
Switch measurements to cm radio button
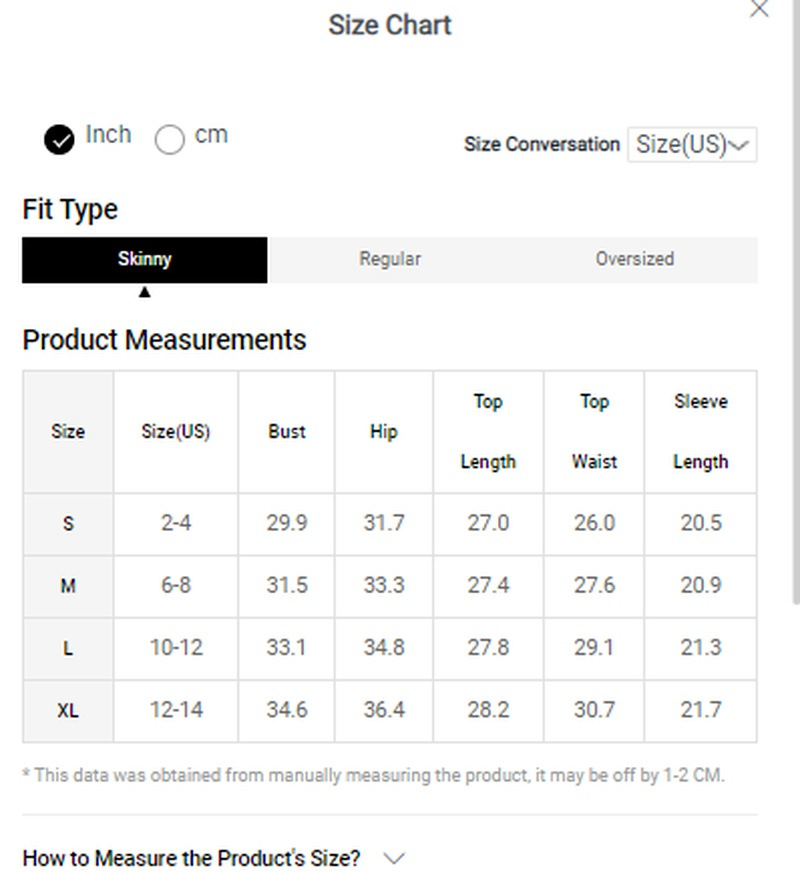coord(170,140)
